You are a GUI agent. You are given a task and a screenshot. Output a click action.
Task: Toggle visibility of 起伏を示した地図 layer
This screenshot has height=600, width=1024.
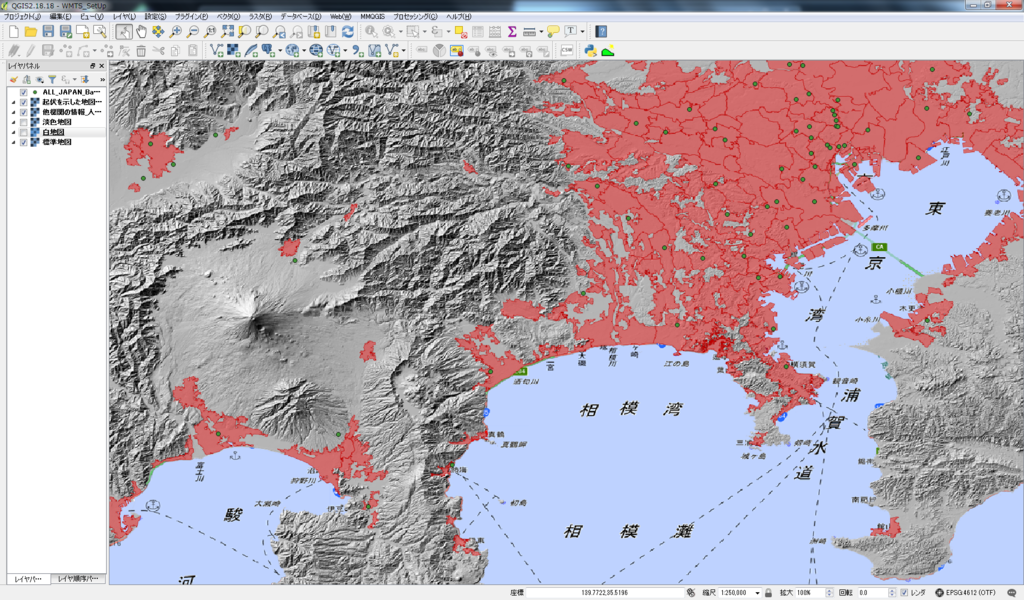(24, 103)
